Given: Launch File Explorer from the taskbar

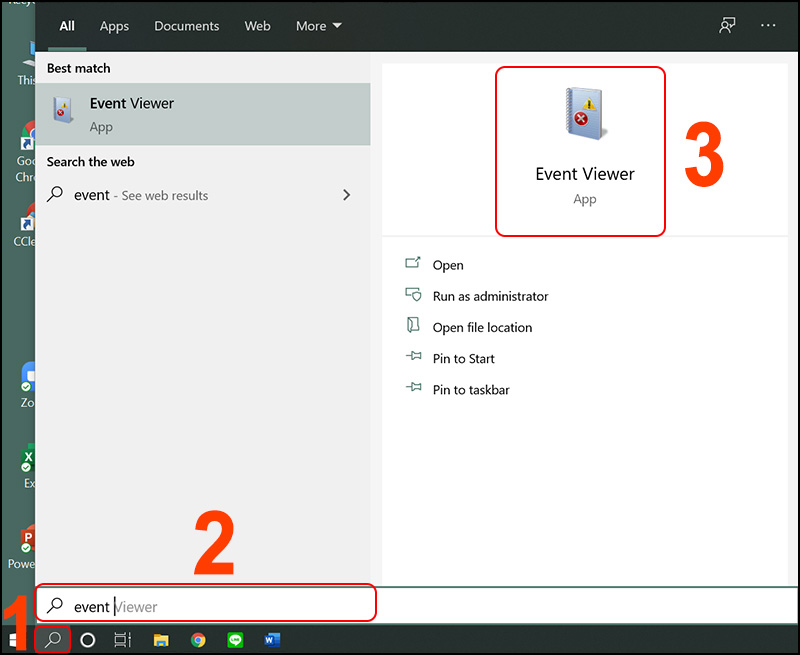Looking at the screenshot, I should click(160, 640).
